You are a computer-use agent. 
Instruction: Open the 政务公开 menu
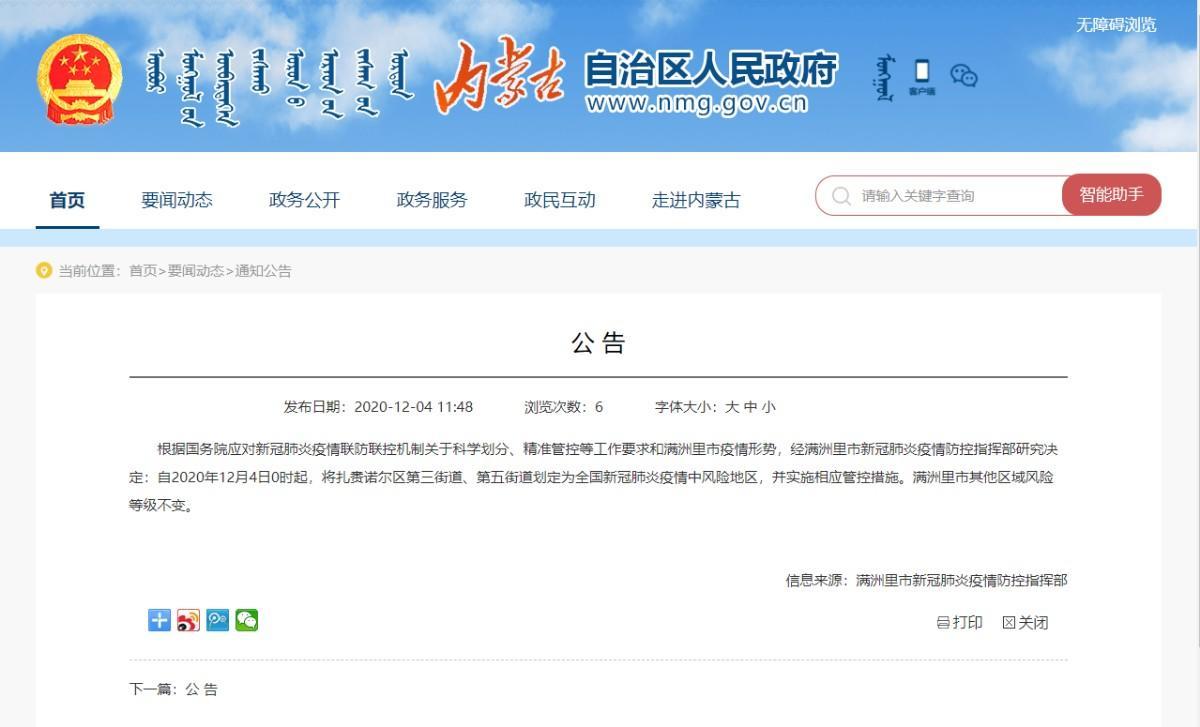pos(304,200)
